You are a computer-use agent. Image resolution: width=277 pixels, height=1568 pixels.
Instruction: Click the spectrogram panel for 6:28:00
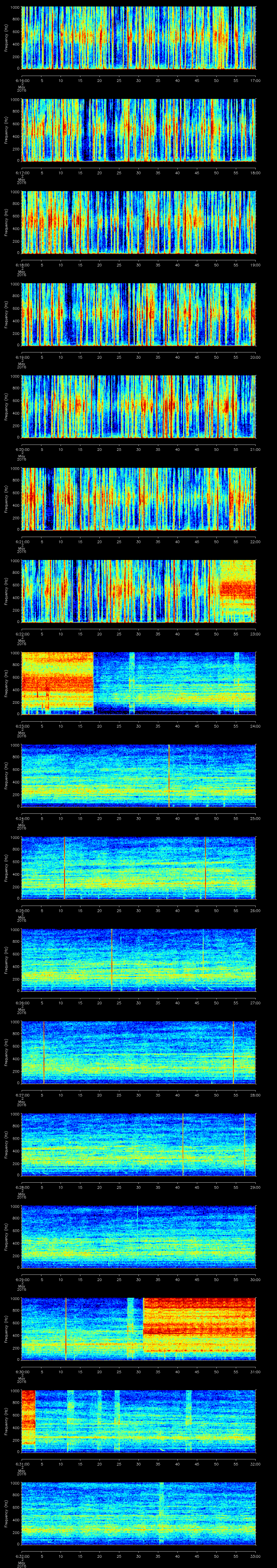tap(138, 1144)
